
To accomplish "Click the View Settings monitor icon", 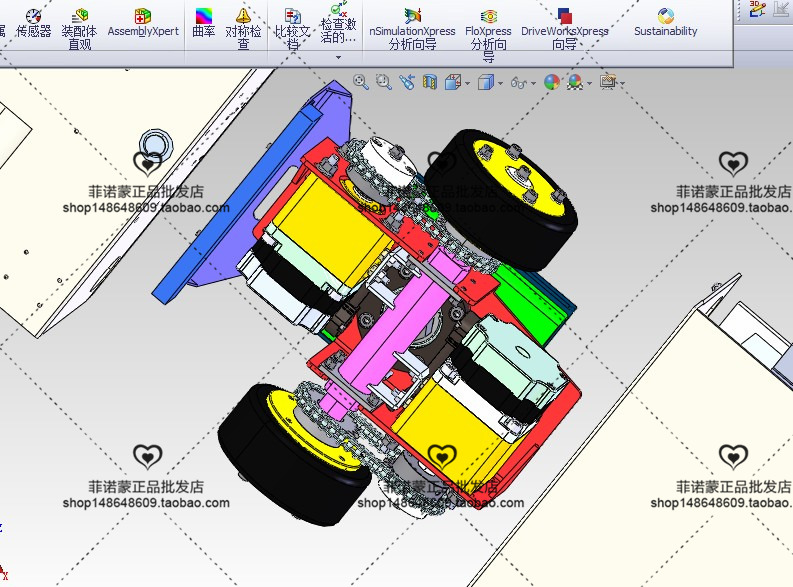I will [607, 81].
